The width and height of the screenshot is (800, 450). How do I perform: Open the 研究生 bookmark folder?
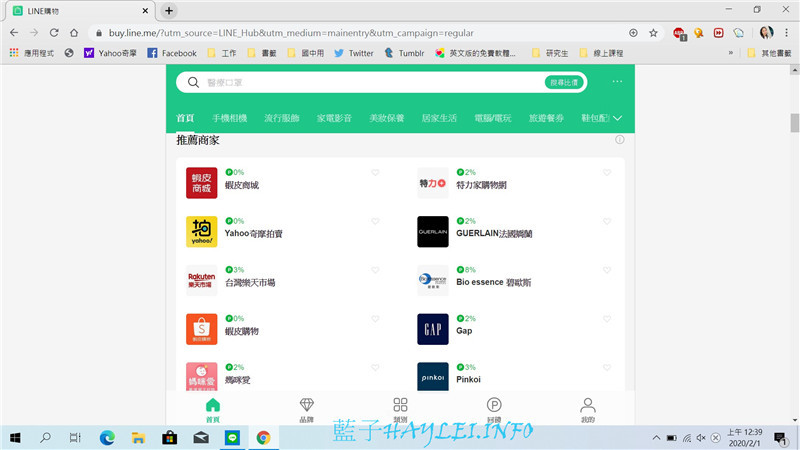[550, 53]
